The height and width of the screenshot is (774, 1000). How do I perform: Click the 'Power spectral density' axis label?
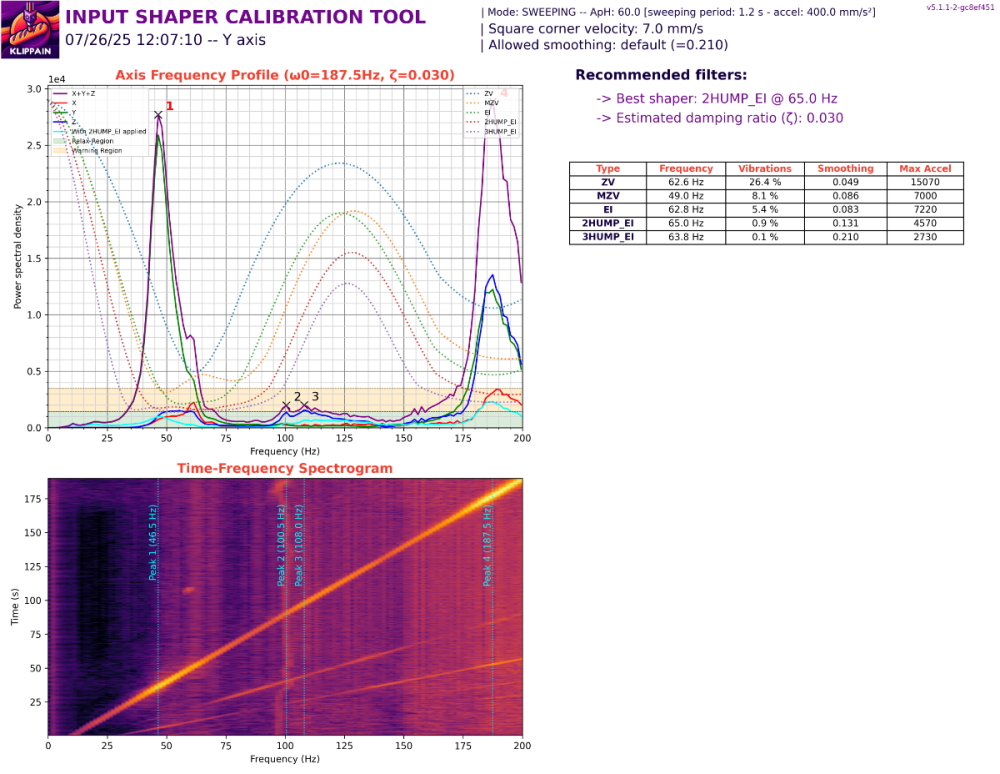tap(18, 257)
